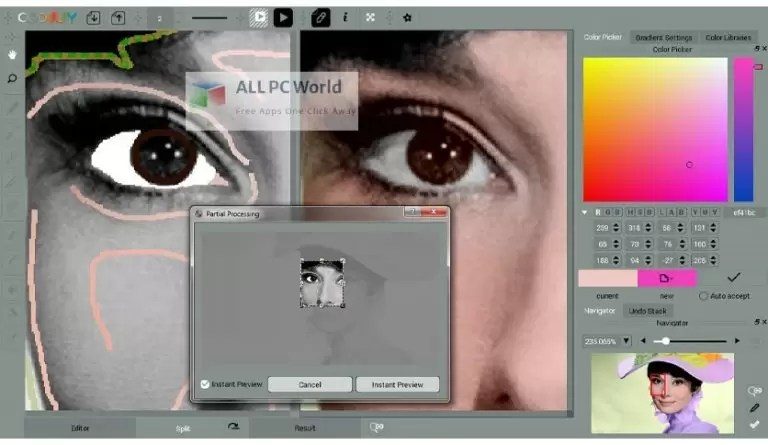Click the import image icon with down arrow

[x=93, y=18]
